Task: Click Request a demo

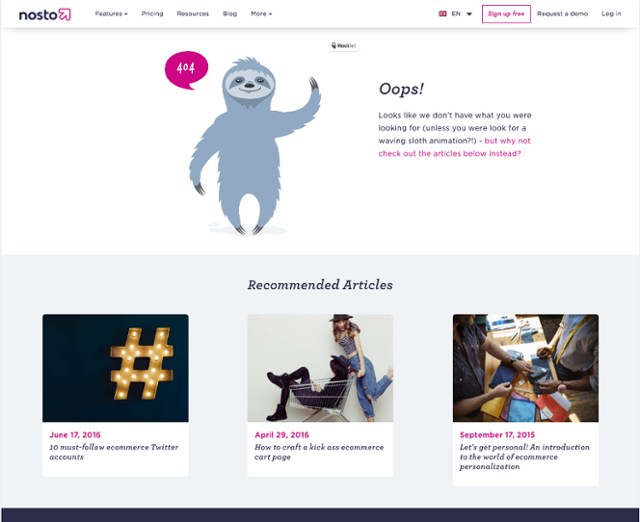Action: 562,14
